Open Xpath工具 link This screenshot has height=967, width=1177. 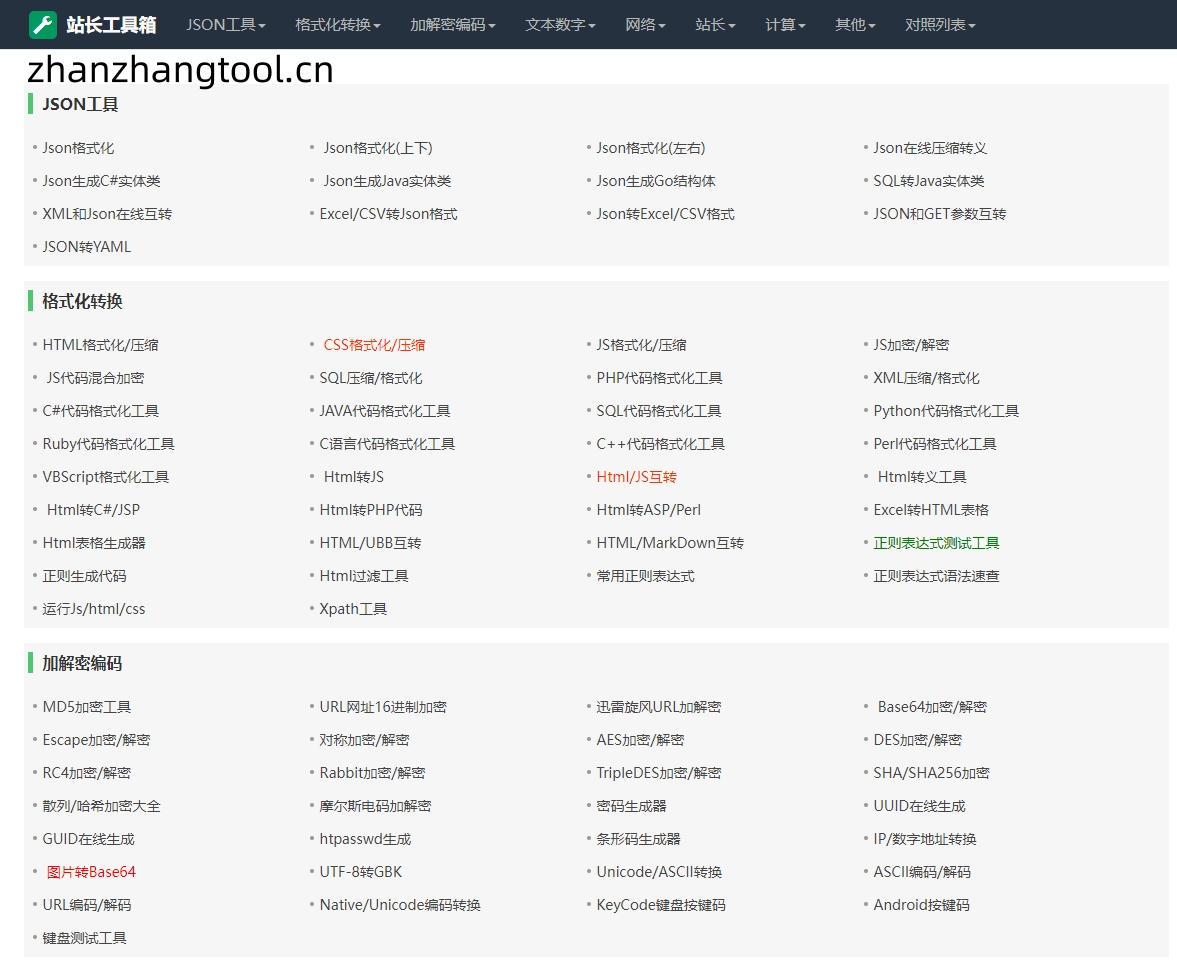(353, 609)
